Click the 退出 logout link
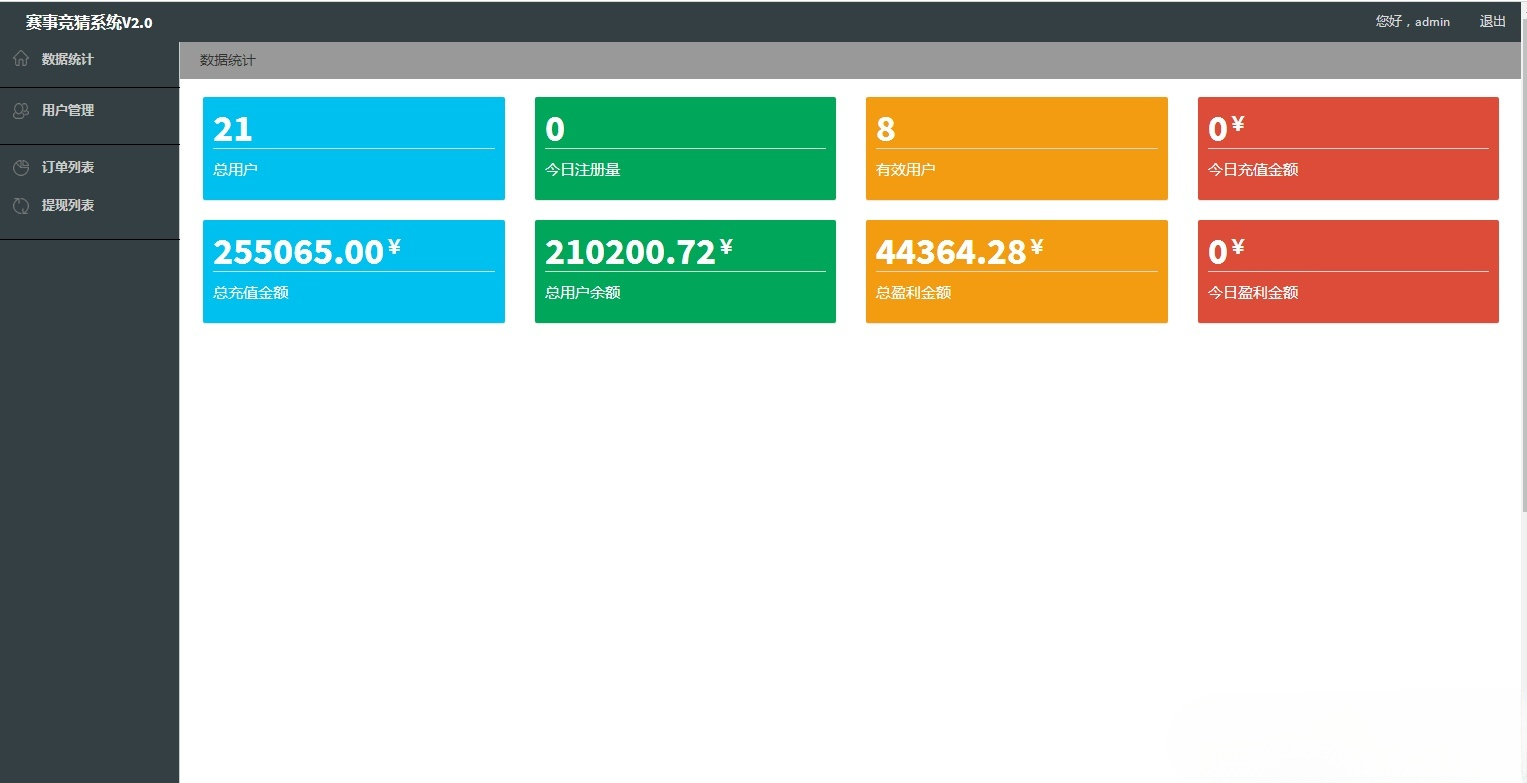 [1492, 21]
